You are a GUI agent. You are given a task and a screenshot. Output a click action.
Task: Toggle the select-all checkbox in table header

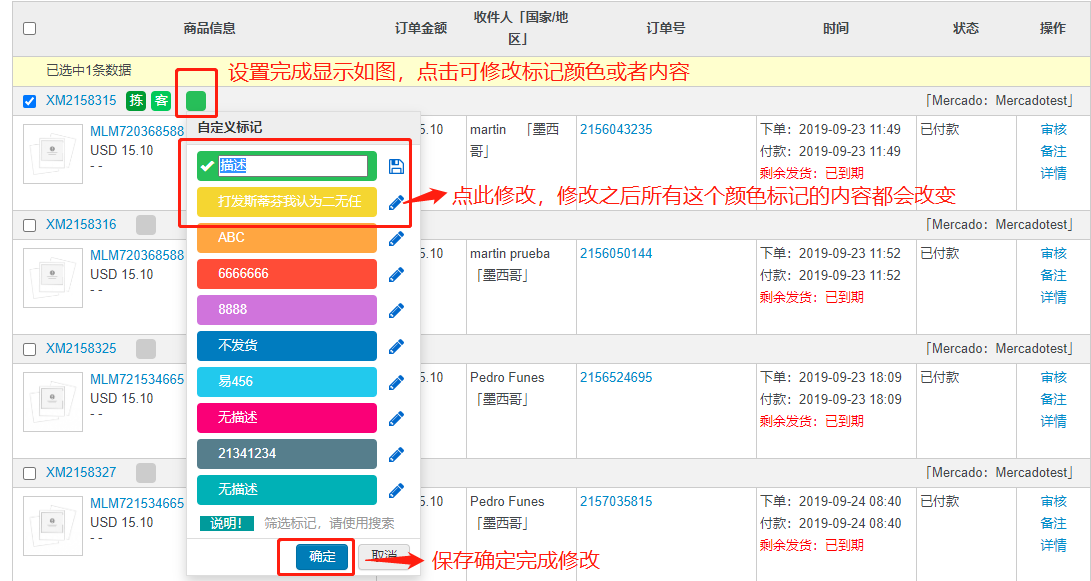coord(29,28)
